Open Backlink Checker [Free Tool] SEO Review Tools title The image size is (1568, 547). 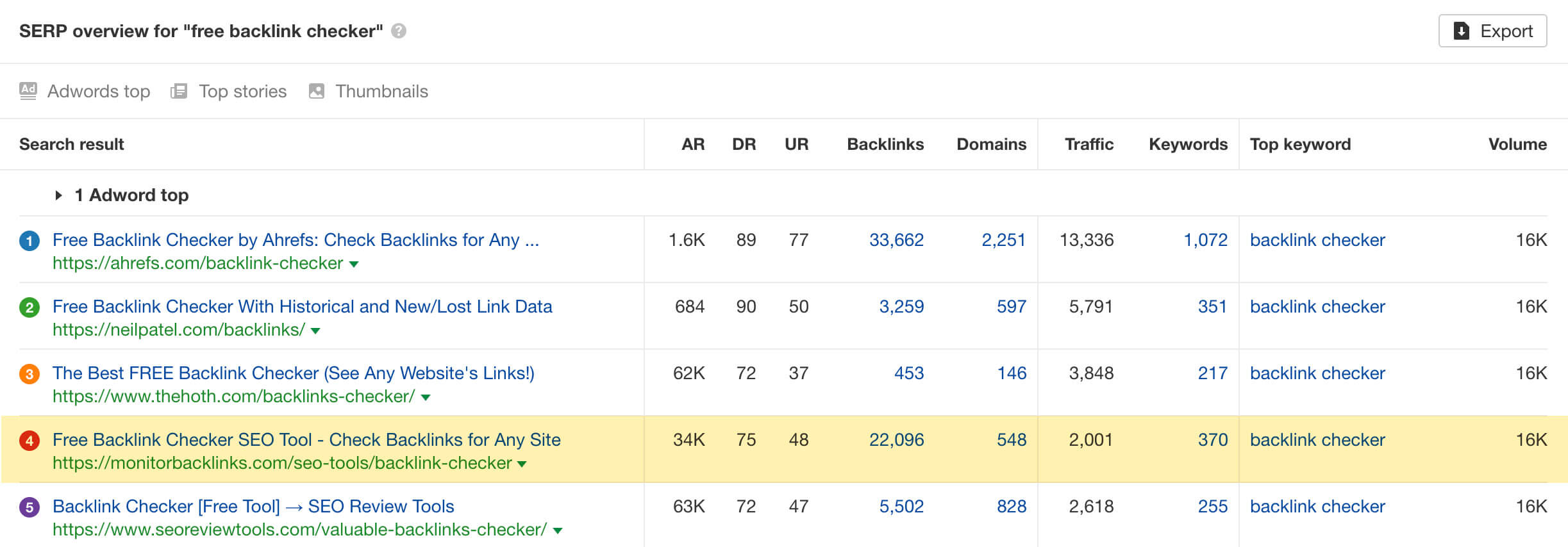(253, 506)
